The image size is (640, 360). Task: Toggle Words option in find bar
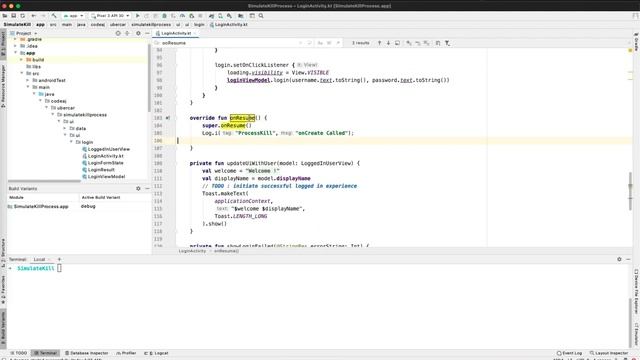pos(329,43)
